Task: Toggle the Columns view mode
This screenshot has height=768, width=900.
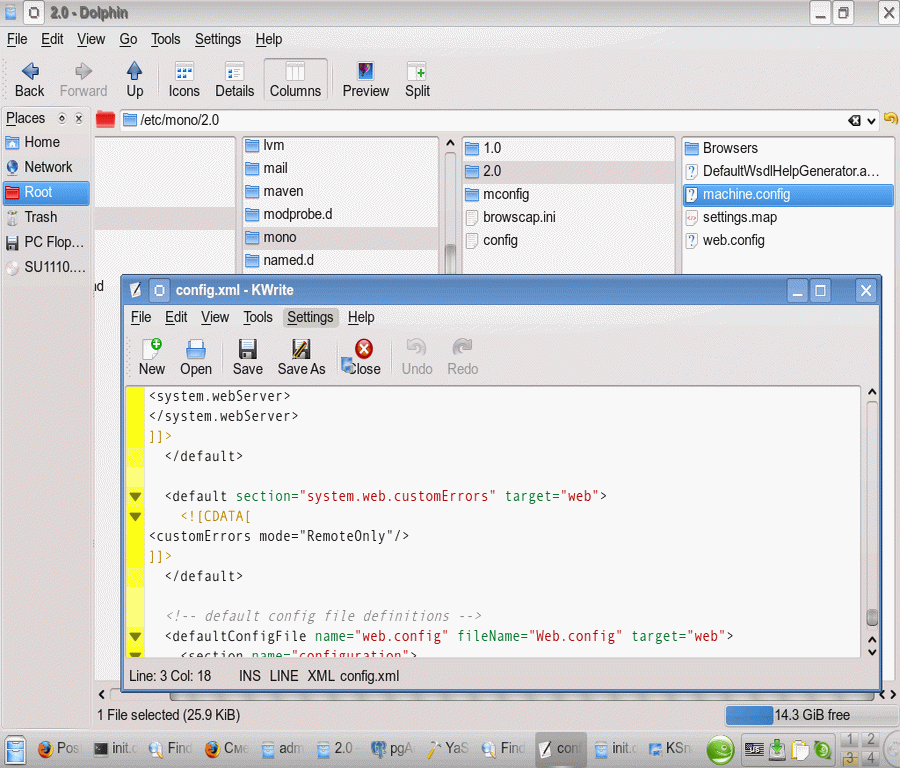Action: pyautogui.click(x=295, y=80)
